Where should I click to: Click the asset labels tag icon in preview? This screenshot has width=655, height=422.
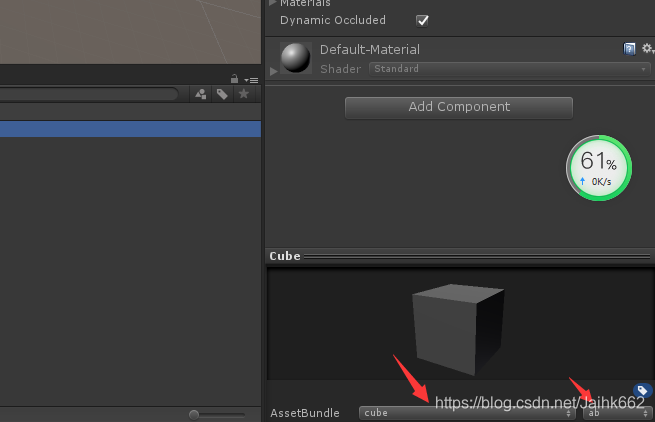[642, 391]
